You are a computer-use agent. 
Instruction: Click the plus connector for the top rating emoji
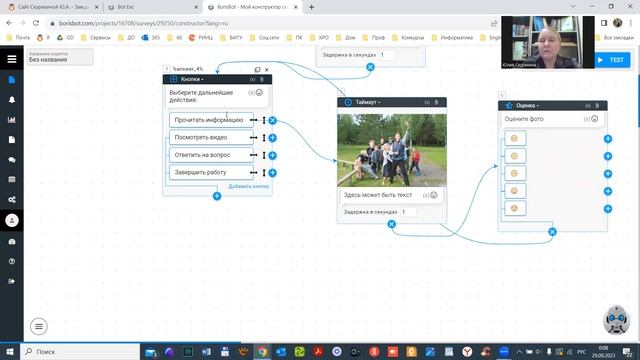608,139
